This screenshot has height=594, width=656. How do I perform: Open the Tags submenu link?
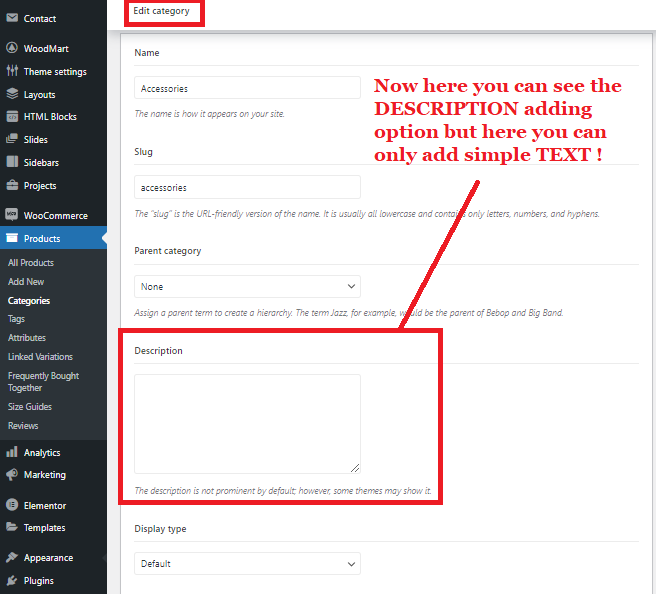coord(16,319)
